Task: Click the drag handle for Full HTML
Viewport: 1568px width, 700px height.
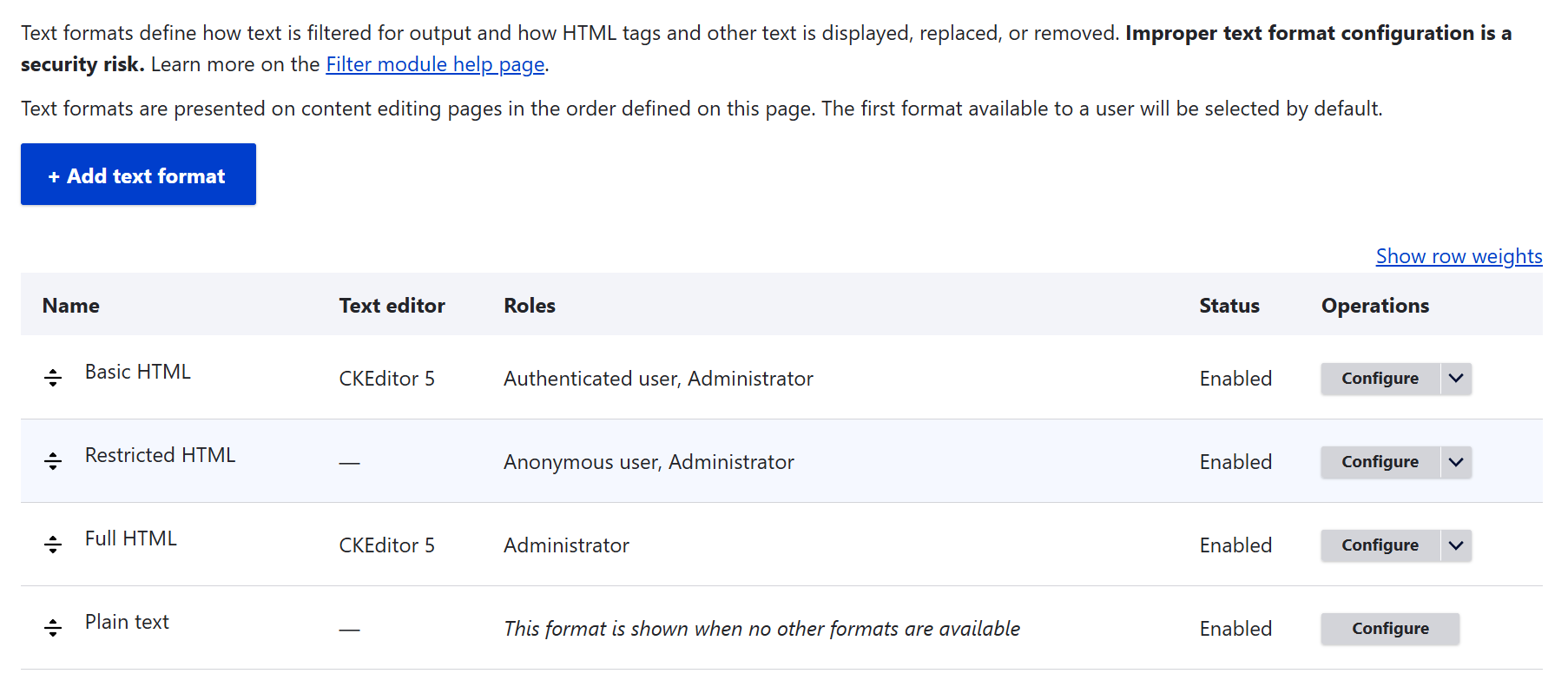Action: click(x=53, y=545)
